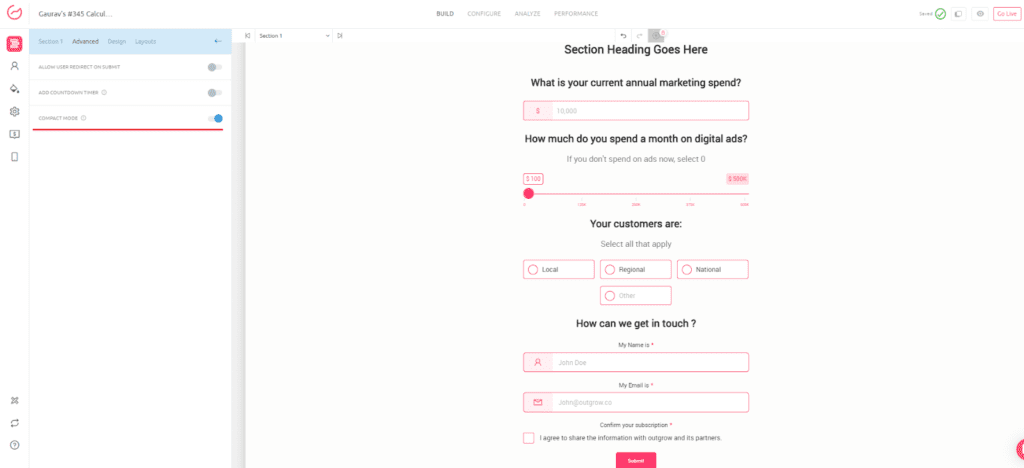Switch to the Configure tab

(x=484, y=14)
